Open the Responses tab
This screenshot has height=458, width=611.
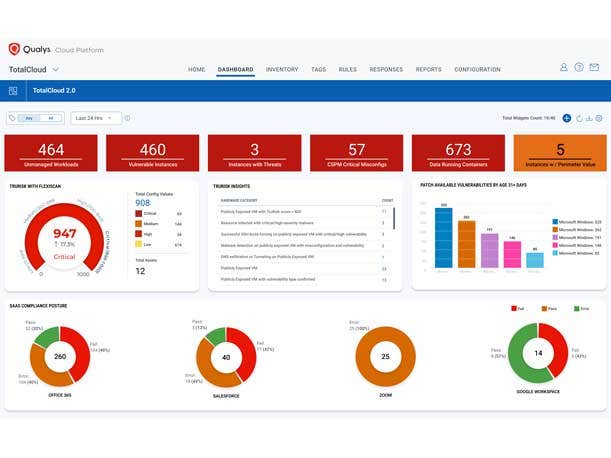[x=386, y=70]
